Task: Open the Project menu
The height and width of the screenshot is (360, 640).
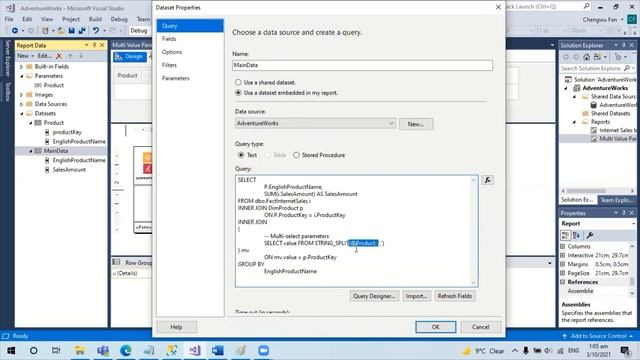Action: tap(71, 19)
